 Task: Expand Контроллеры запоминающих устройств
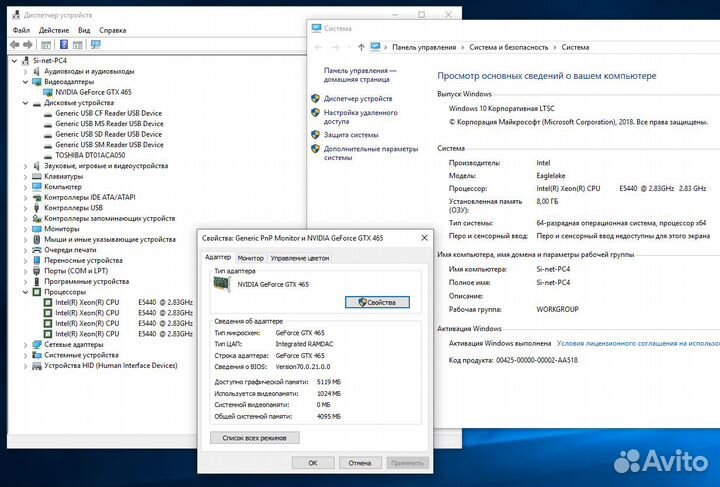tap(26, 218)
